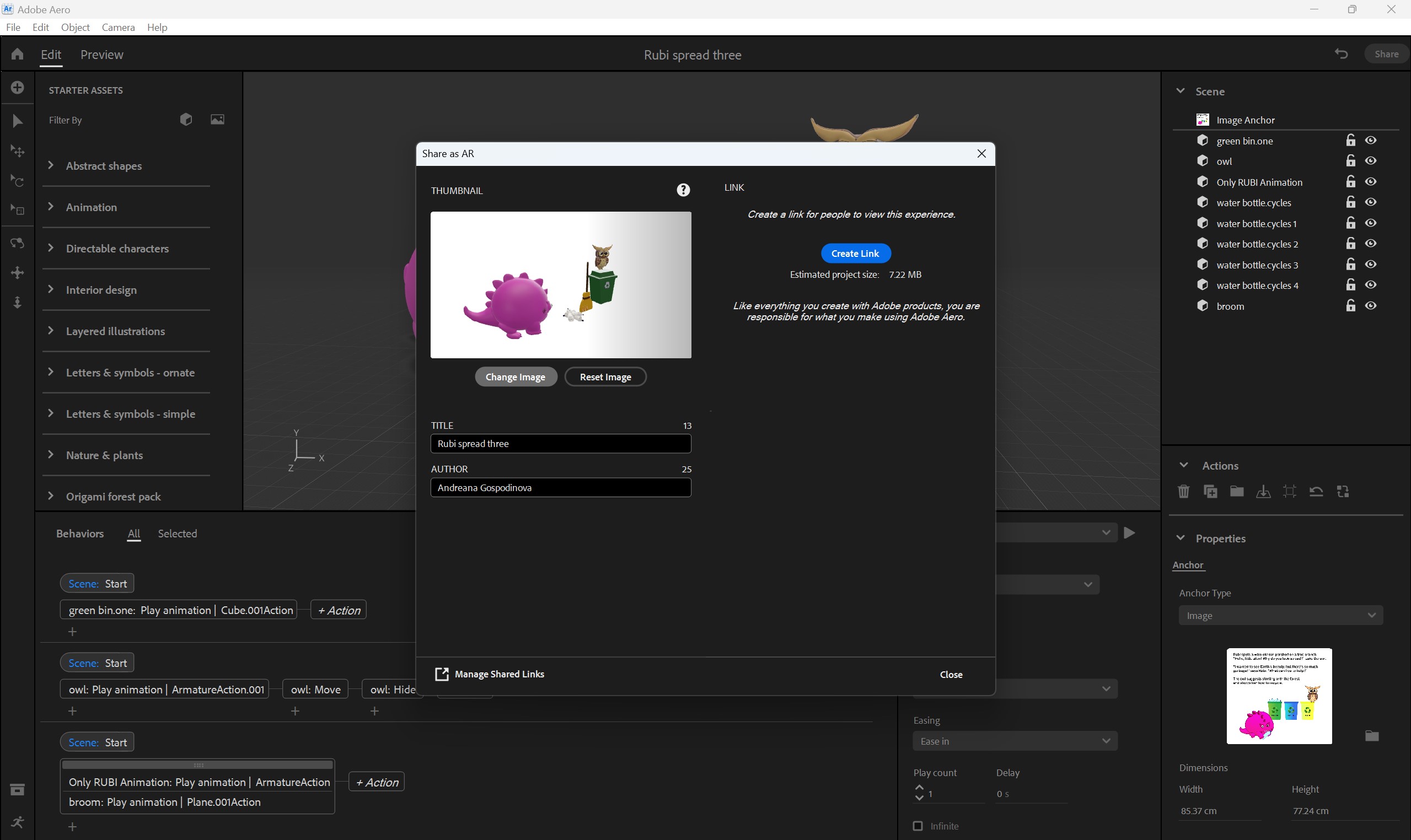Click the behavior play button
The height and width of the screenshot is (840, 1411).
1129,532
